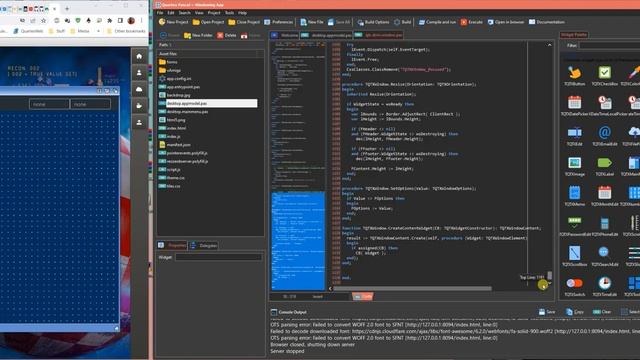Select theme.css in the file list
The image size is (640, 360).
coord(172,178)
